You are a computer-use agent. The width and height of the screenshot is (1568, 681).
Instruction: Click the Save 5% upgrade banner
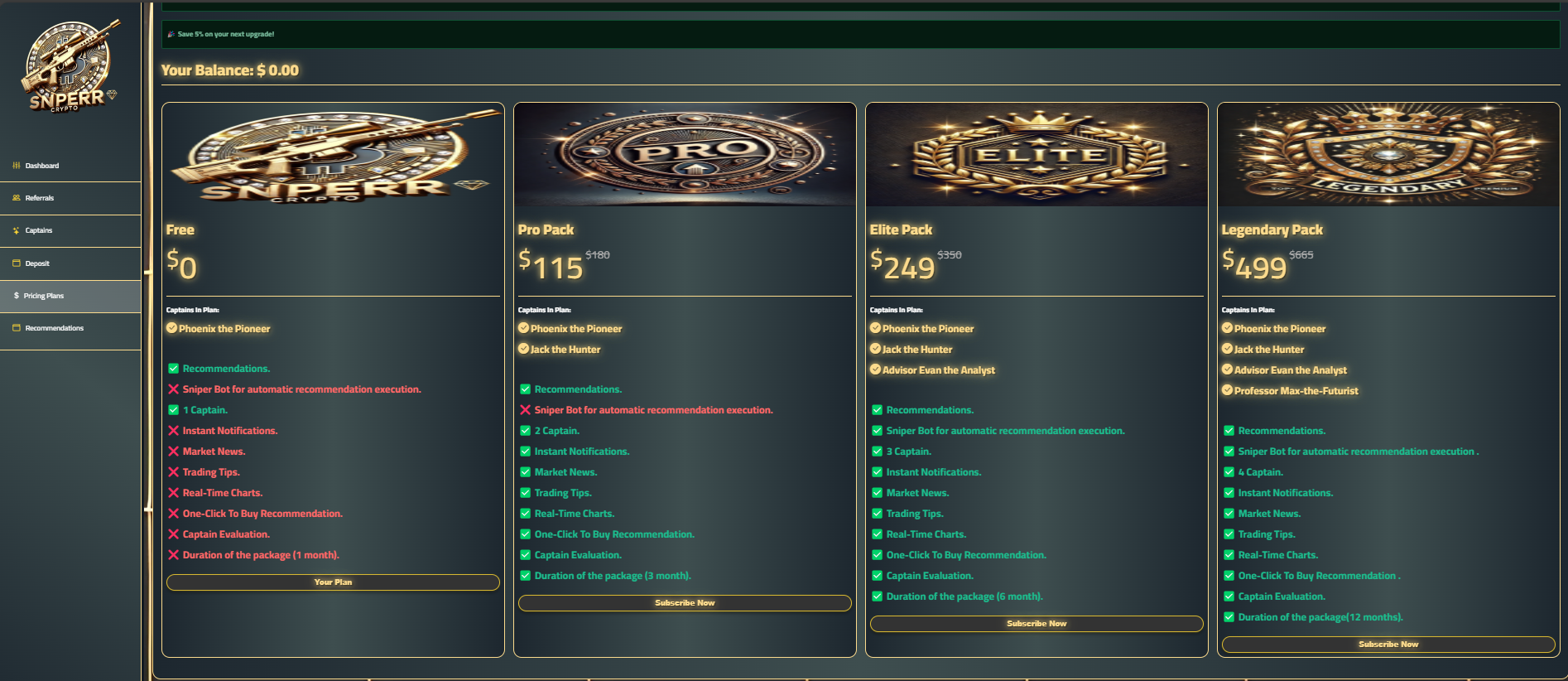tap(861, 34)
